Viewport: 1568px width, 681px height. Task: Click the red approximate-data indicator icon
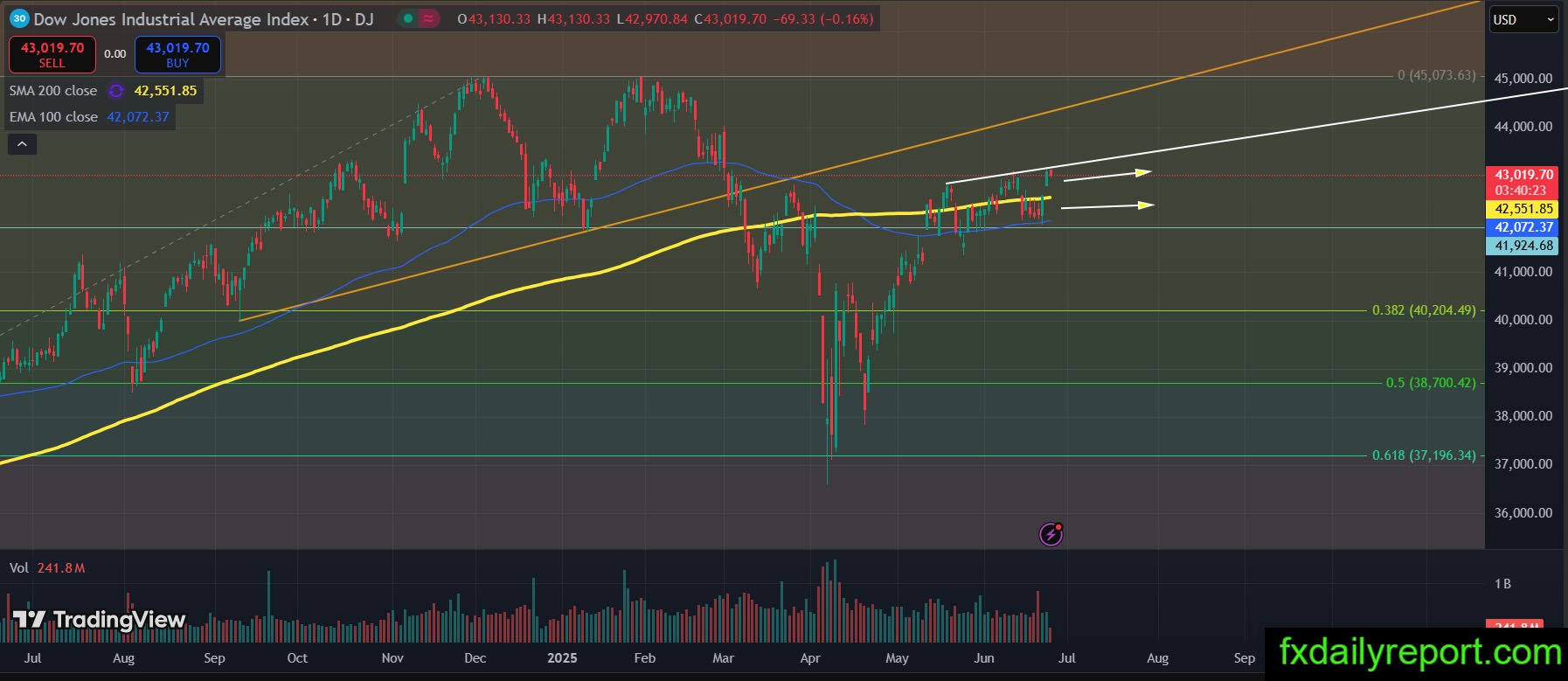(429, 18)
